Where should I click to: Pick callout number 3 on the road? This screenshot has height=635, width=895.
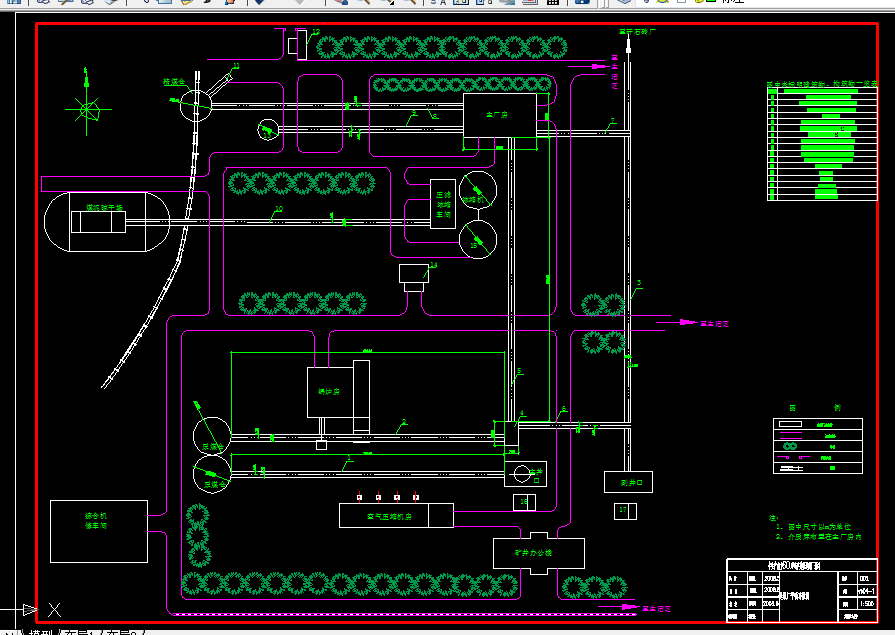[639, 283]
